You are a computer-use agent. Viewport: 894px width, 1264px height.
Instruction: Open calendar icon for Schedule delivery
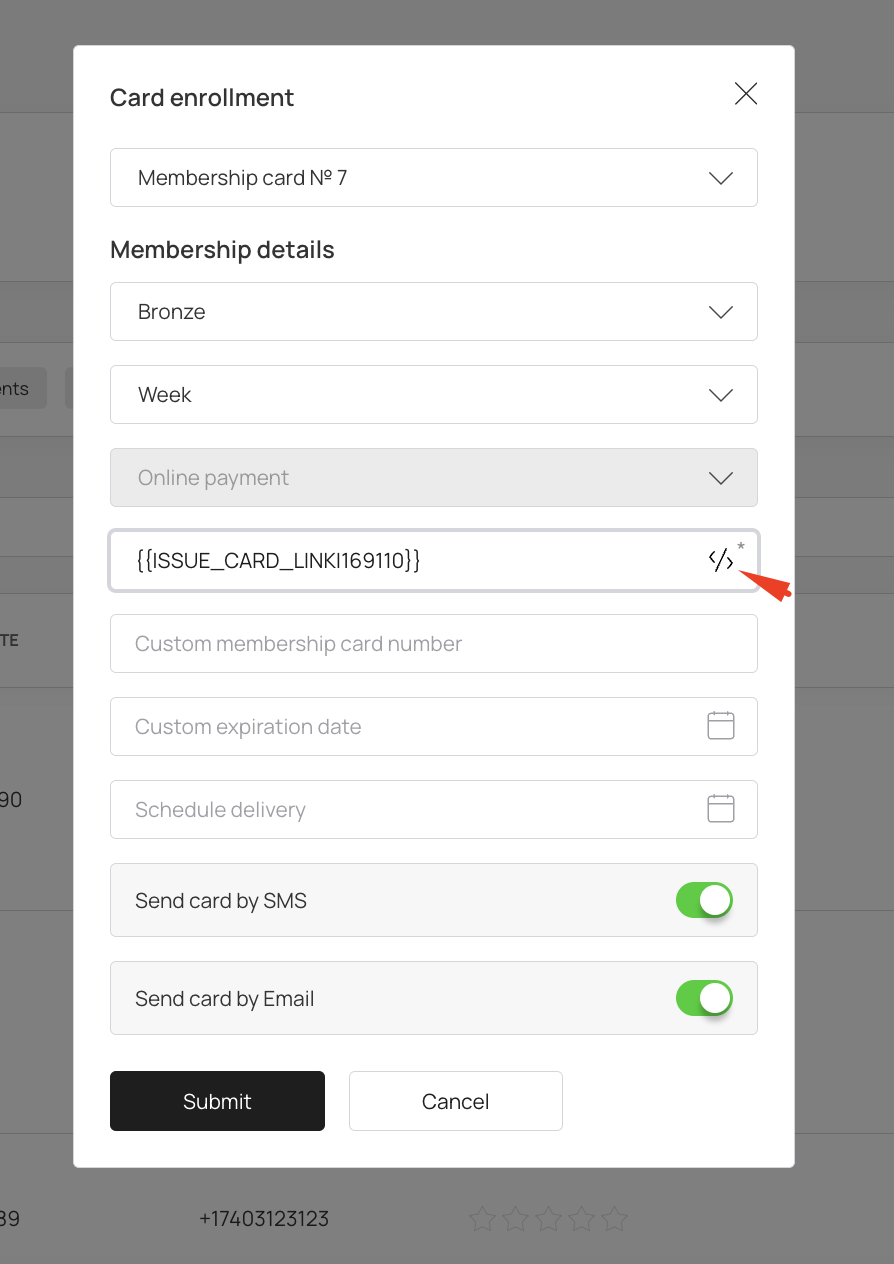721,808
